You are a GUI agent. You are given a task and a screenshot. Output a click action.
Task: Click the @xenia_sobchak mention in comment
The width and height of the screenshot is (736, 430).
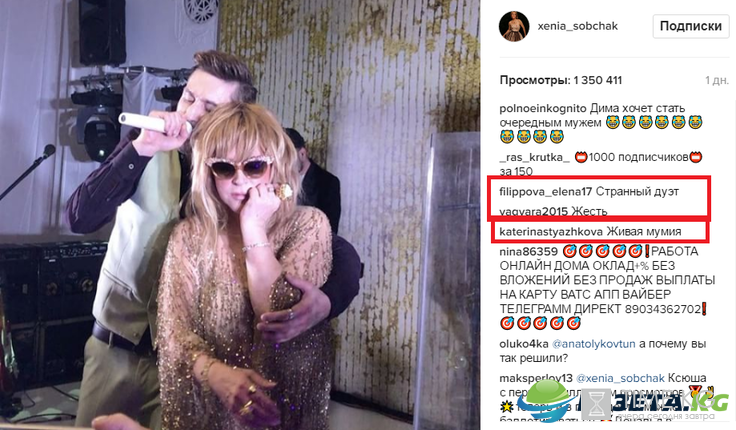pos(620,378)
